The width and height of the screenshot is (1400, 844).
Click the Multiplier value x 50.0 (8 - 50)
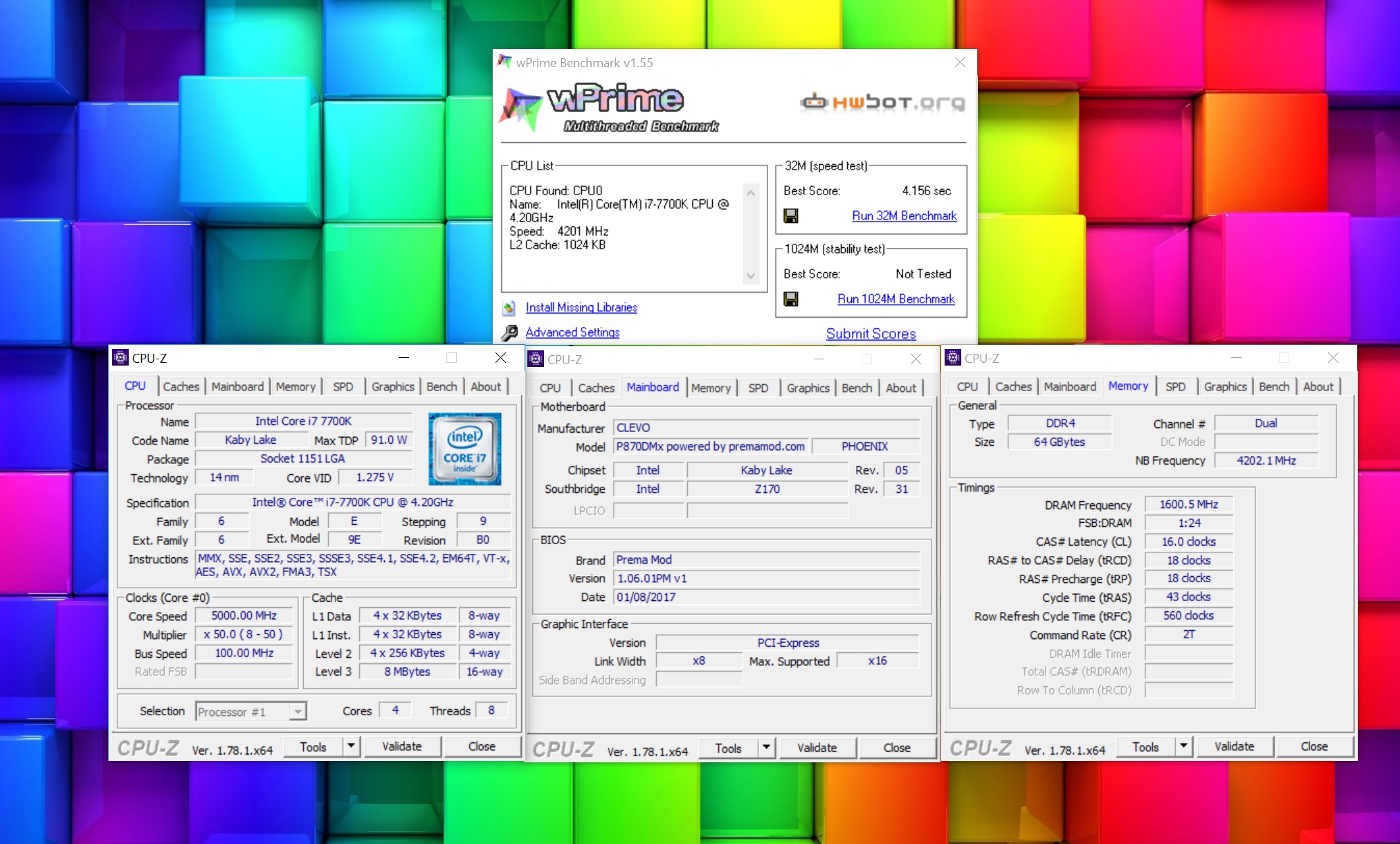tap(244, 634)
